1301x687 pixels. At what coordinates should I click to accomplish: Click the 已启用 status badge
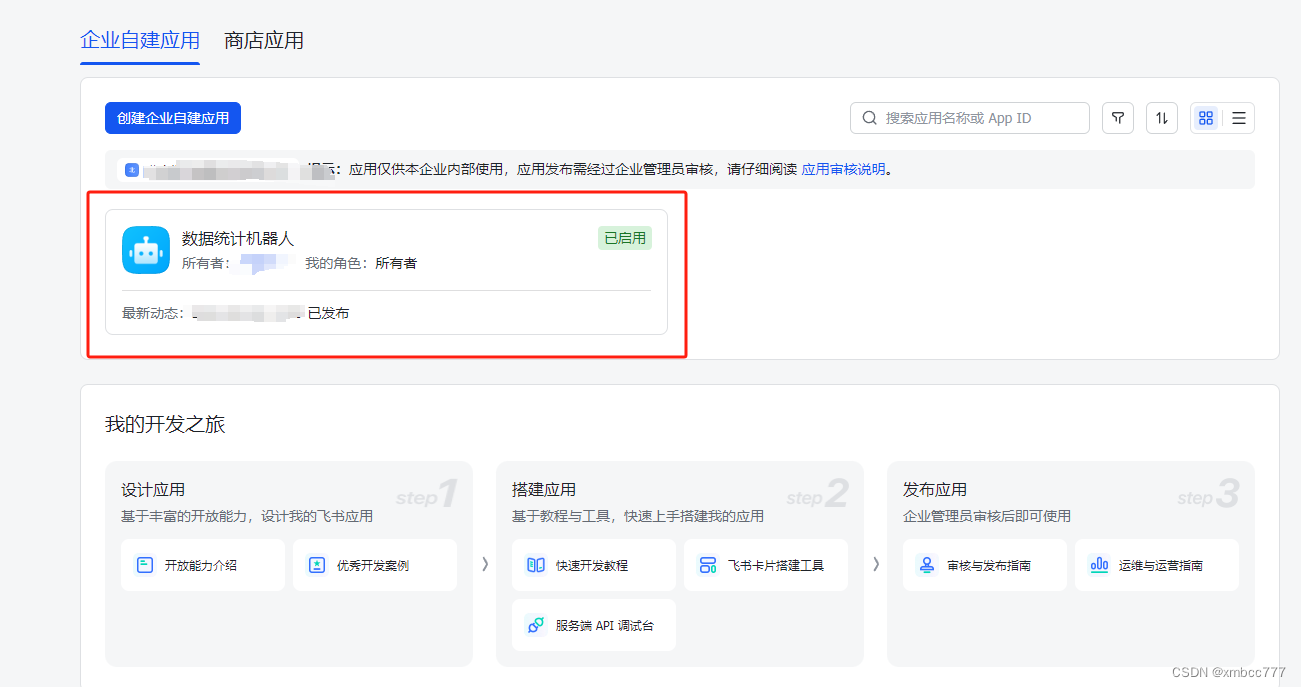pos(624,238)
